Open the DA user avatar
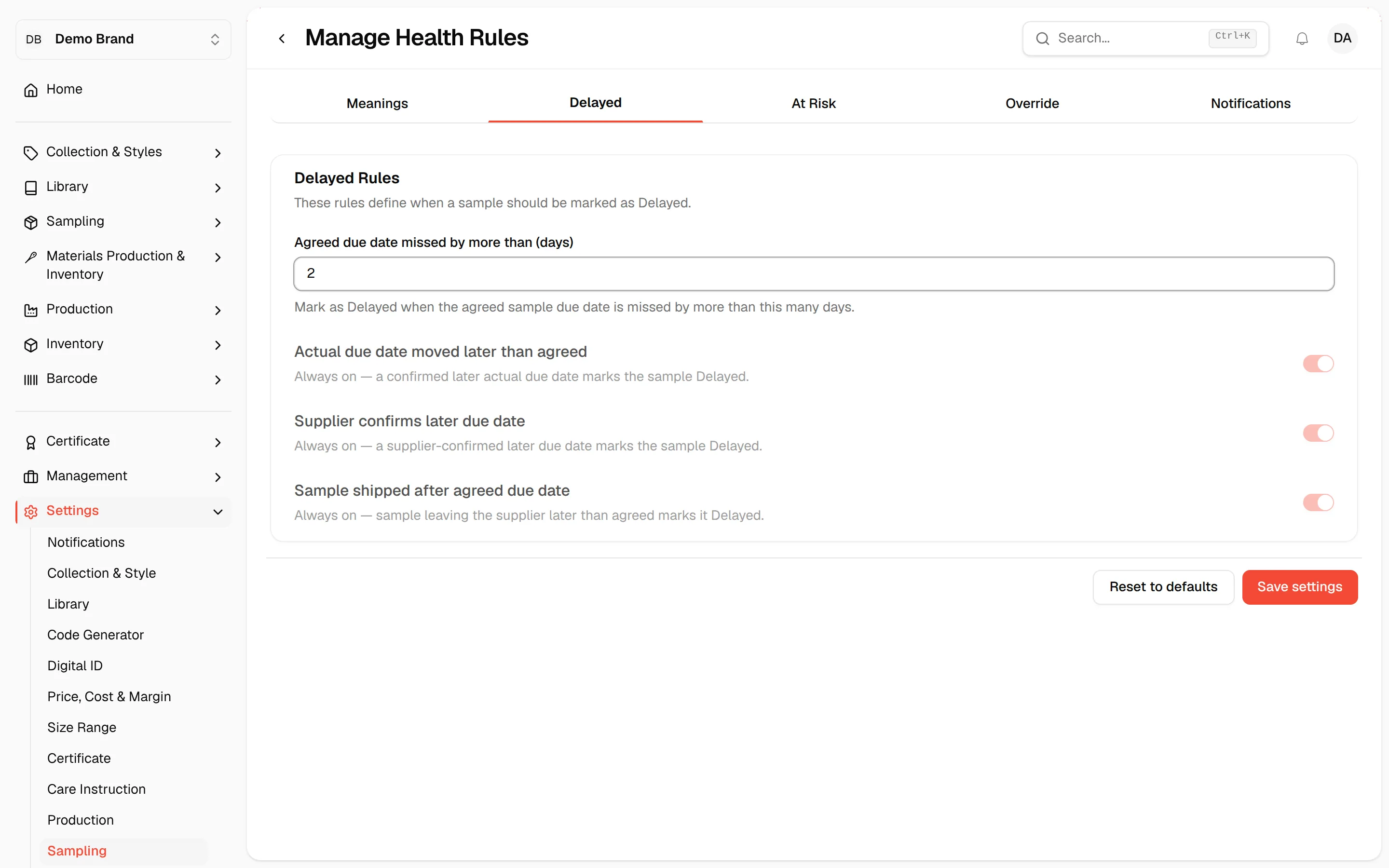The image size is (1389, 868). (x=1342, y=39)
